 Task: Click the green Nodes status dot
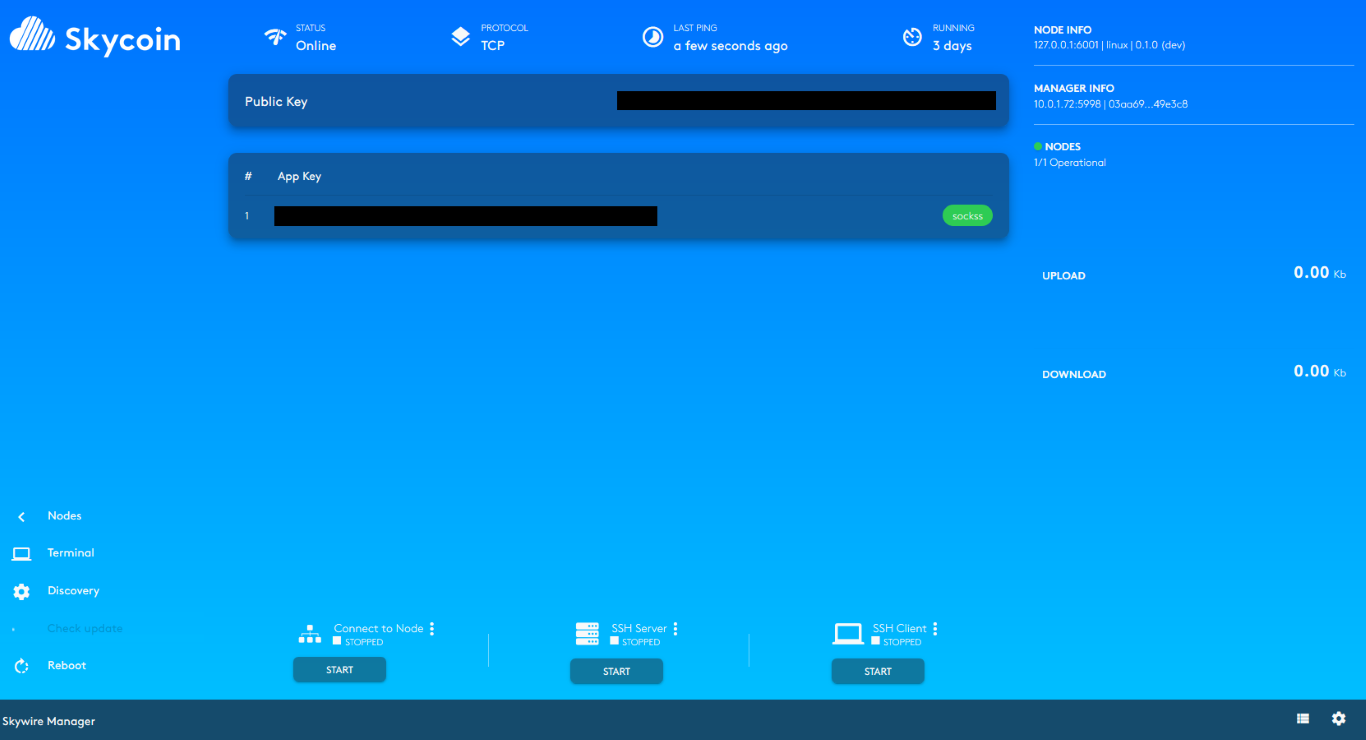[1038, 146]
